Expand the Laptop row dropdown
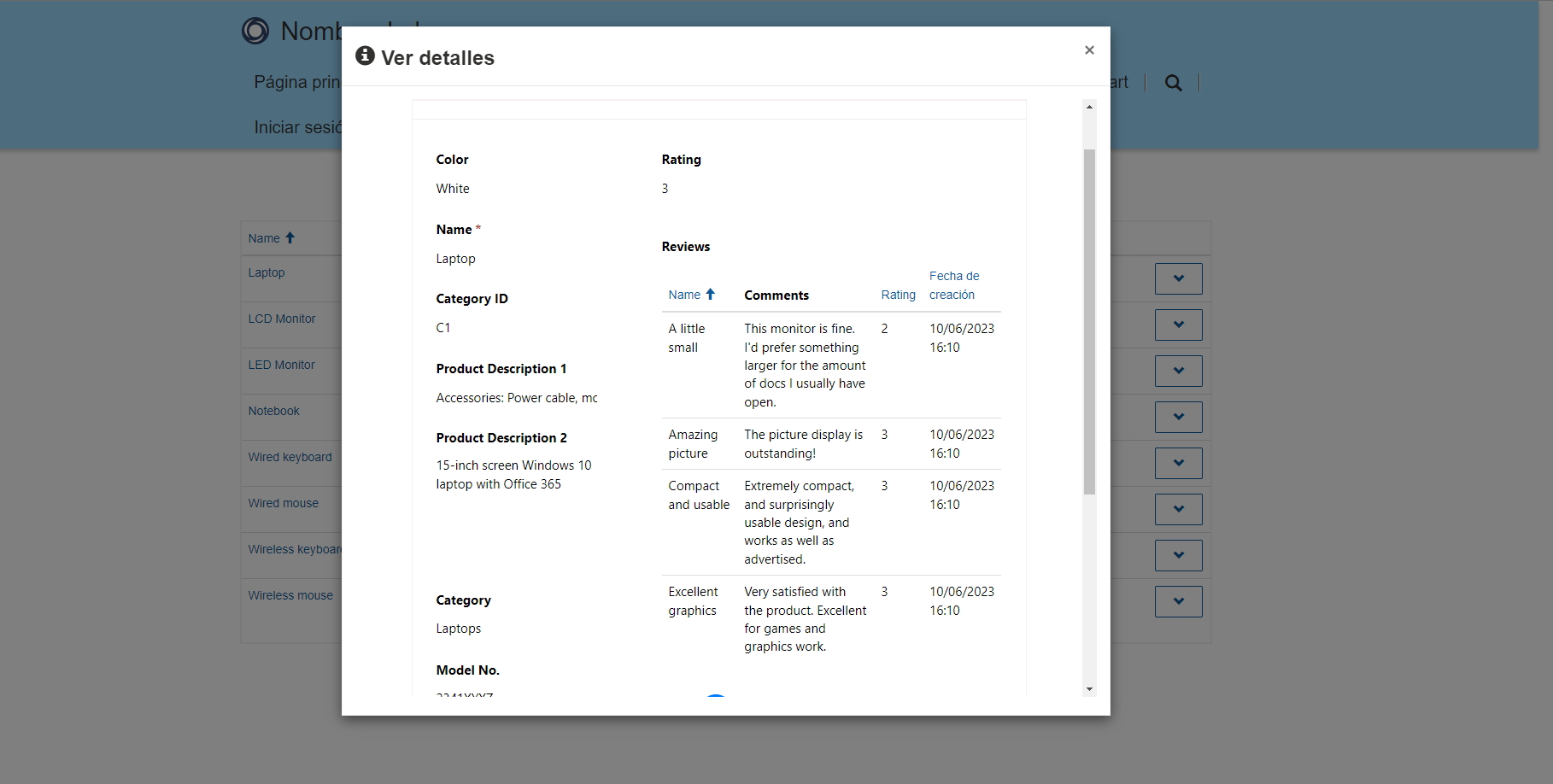 click(1178, 278)
